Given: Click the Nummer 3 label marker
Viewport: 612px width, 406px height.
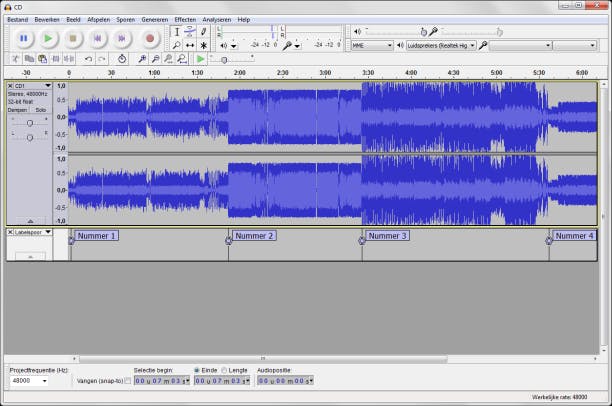Looking at the screenshot, I should pos(388,236).
